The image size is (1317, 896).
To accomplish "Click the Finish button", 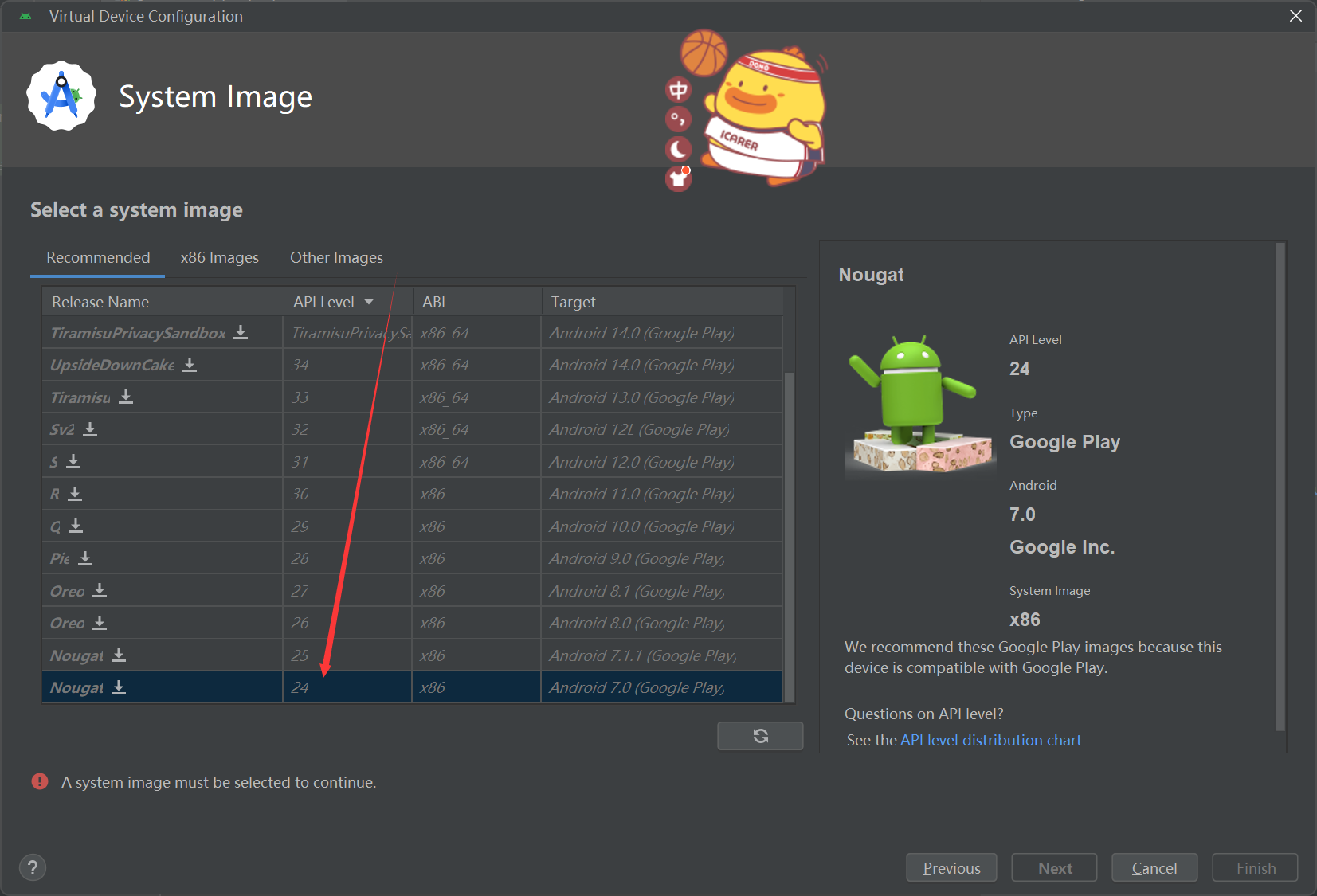I will click(1255, 868).
